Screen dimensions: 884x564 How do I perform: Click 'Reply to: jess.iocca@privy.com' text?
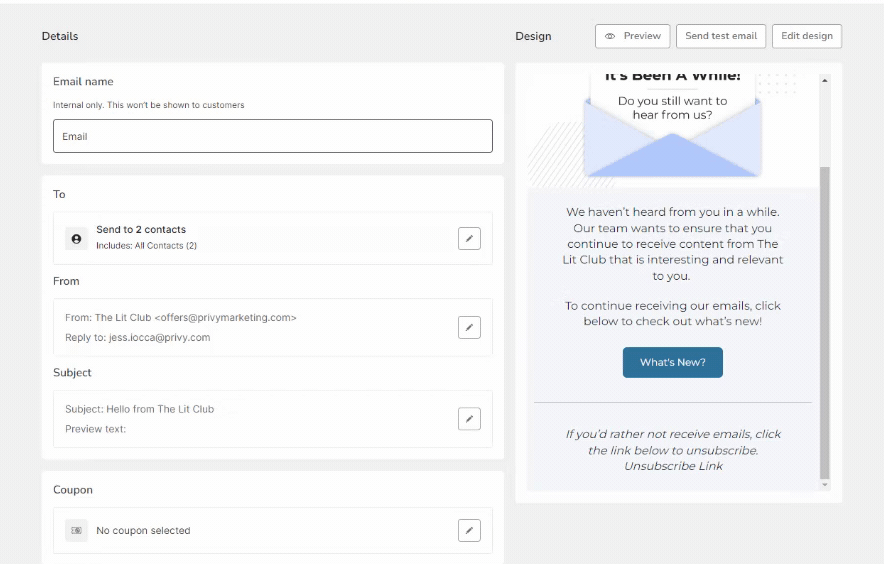click(x=138, y=337)
